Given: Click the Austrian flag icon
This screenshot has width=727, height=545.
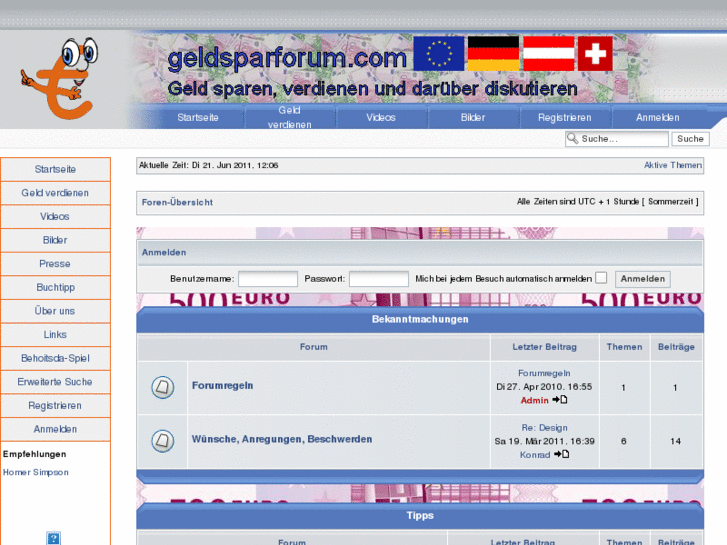Looking at the screenshot, I should (548, 53).
